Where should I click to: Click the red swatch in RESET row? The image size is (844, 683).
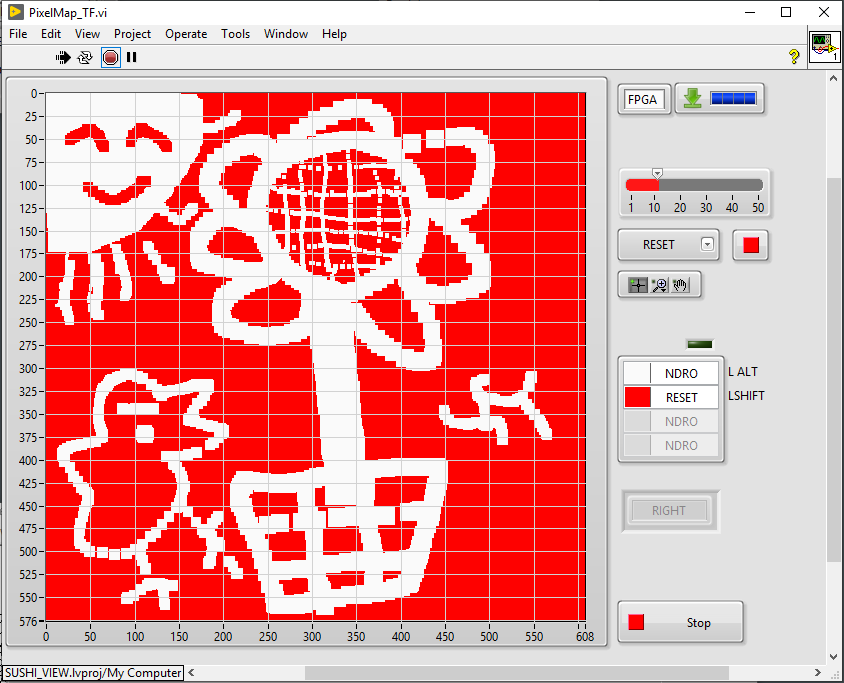tap(637, 397)
